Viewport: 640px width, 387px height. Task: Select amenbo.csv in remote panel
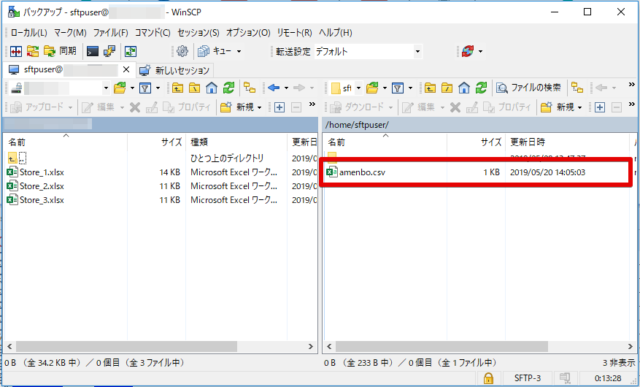pyautogui.click(x=362, y=172)
